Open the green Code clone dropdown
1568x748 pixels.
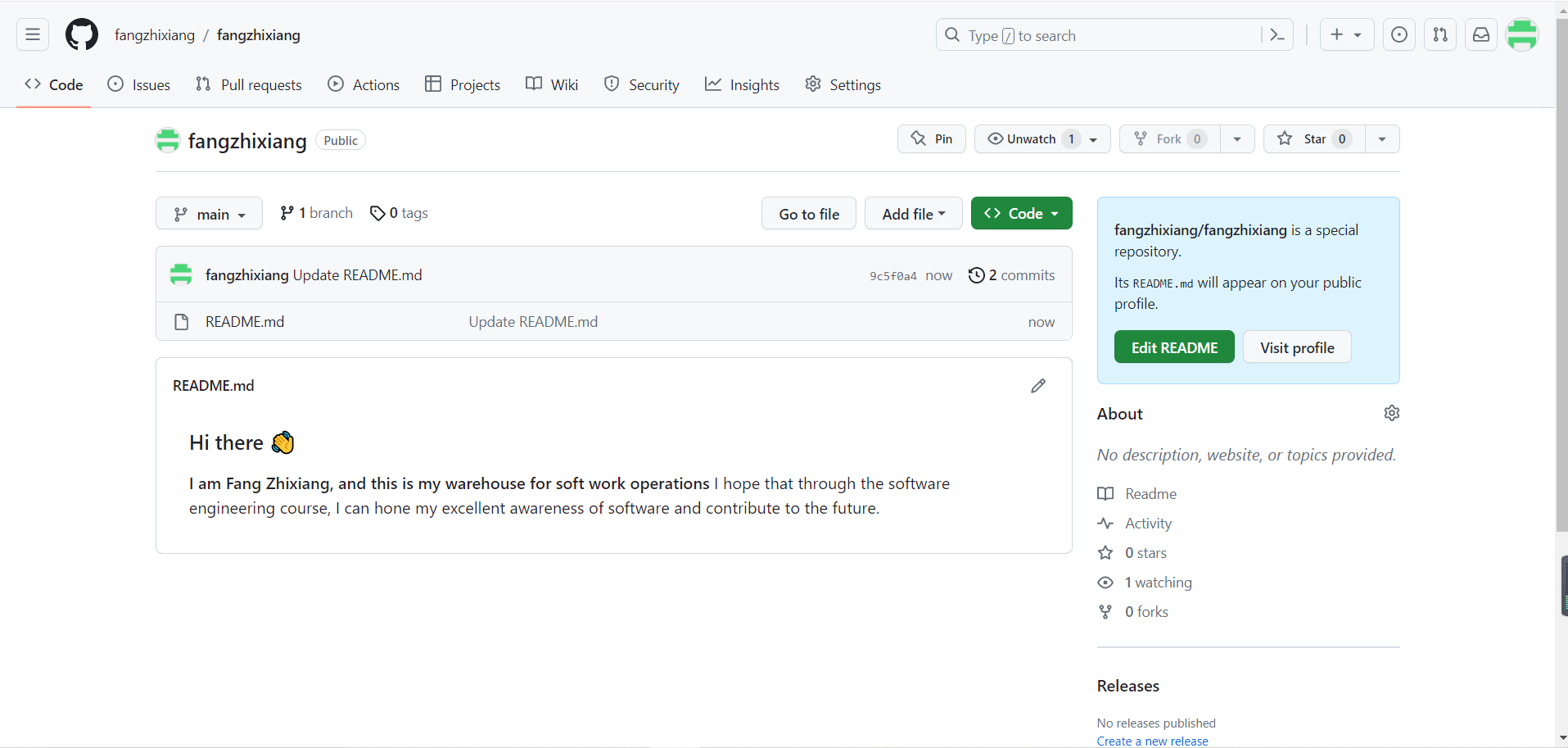[1022, 214]
